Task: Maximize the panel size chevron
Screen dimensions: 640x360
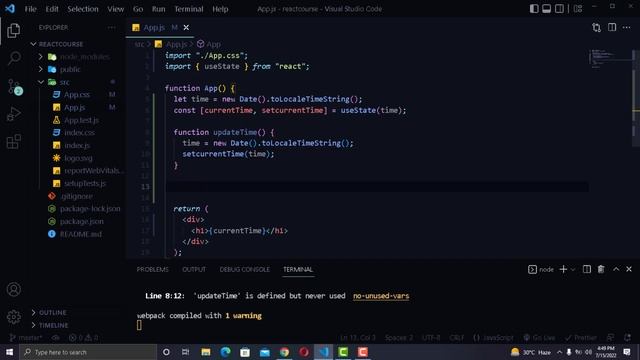Action: [616, 269]
